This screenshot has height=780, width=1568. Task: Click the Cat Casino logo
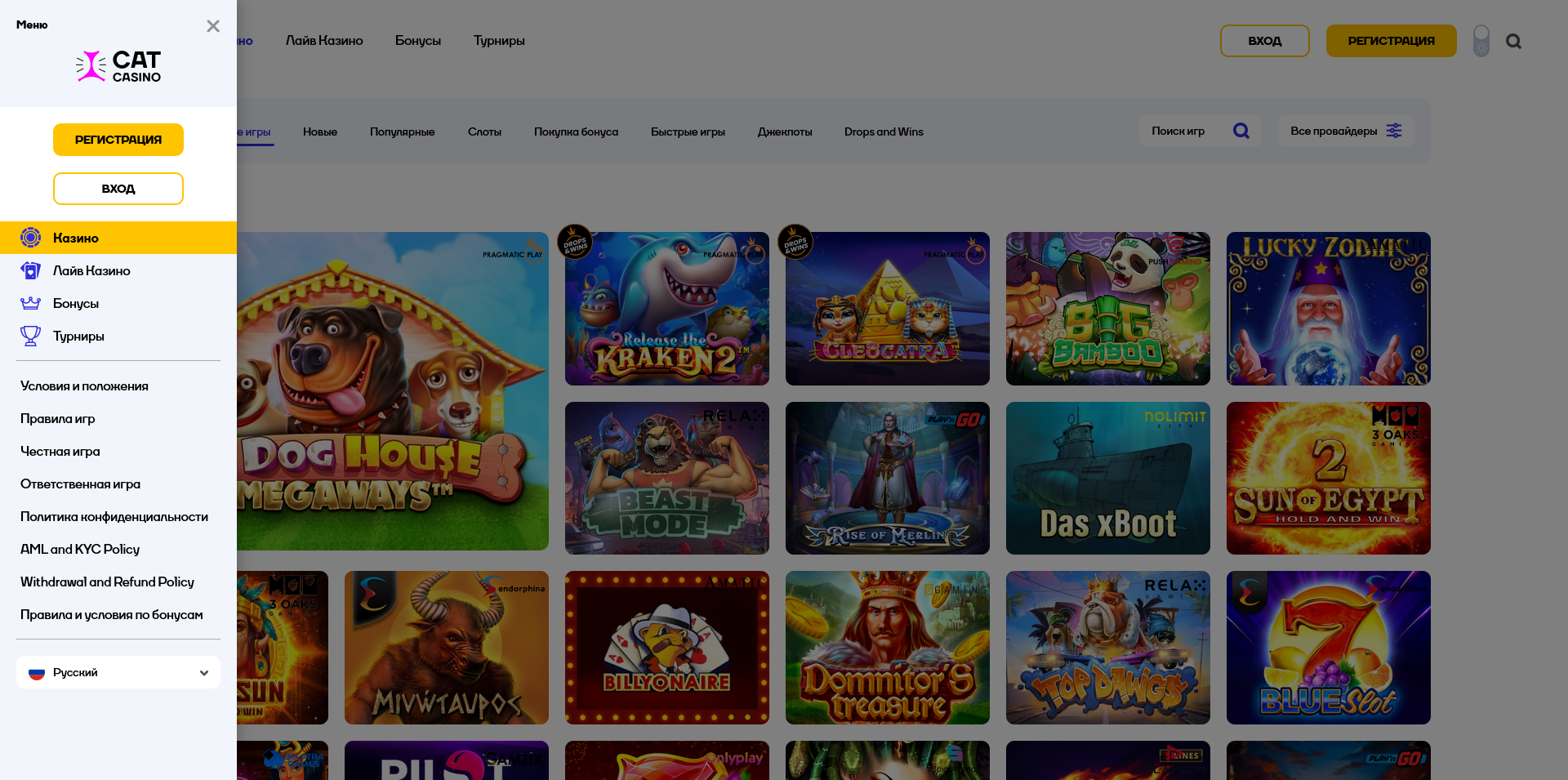[118, 67]
